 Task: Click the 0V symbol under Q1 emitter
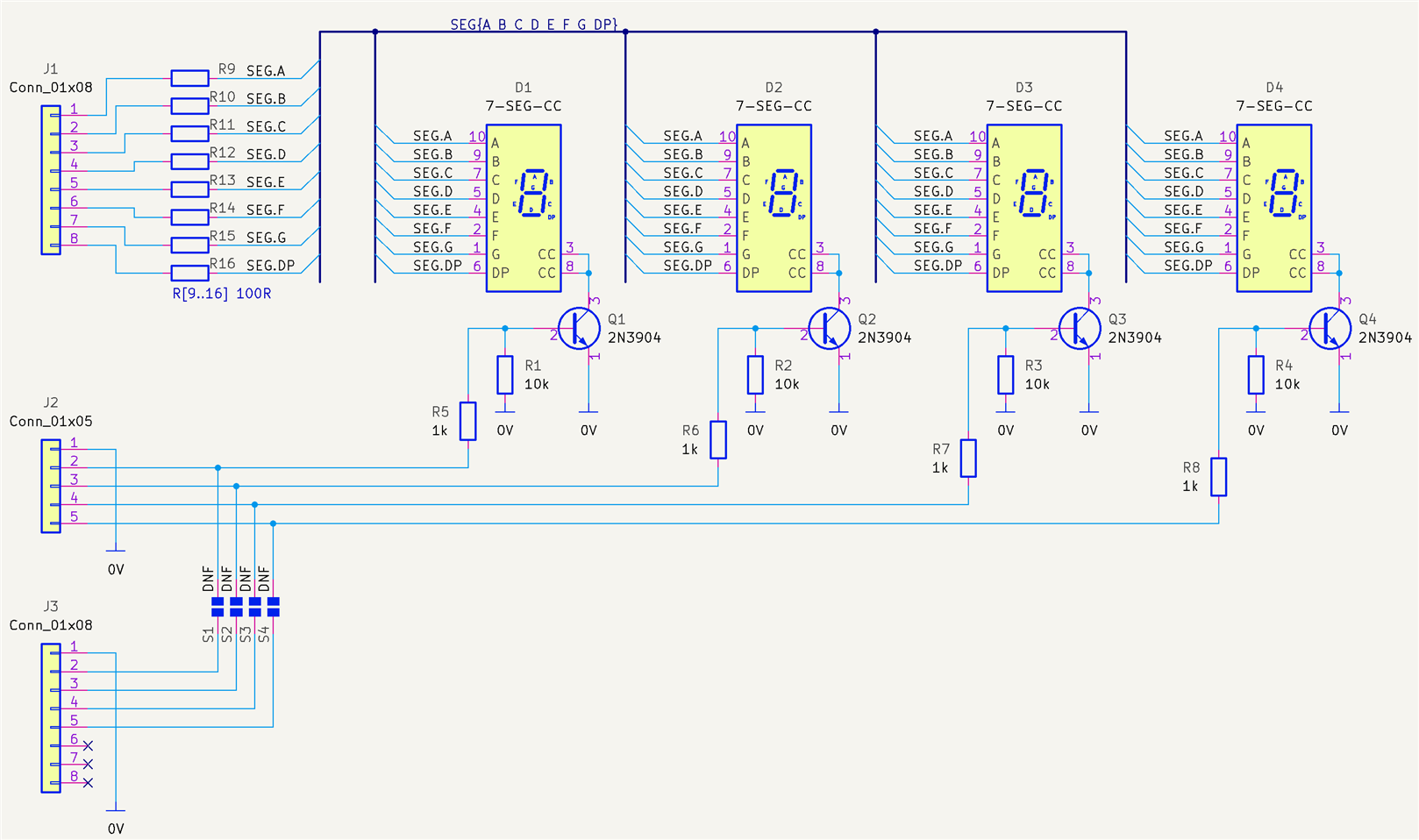point(588,422)
